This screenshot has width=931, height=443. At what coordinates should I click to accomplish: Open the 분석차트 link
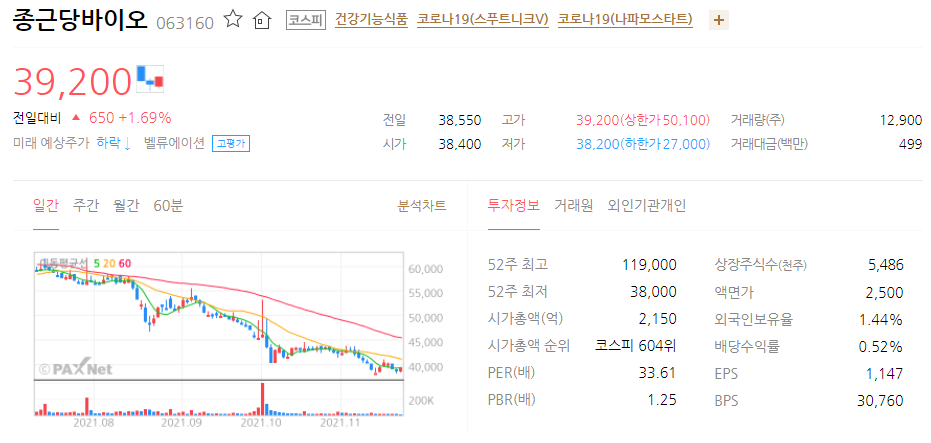pos(422,206)
